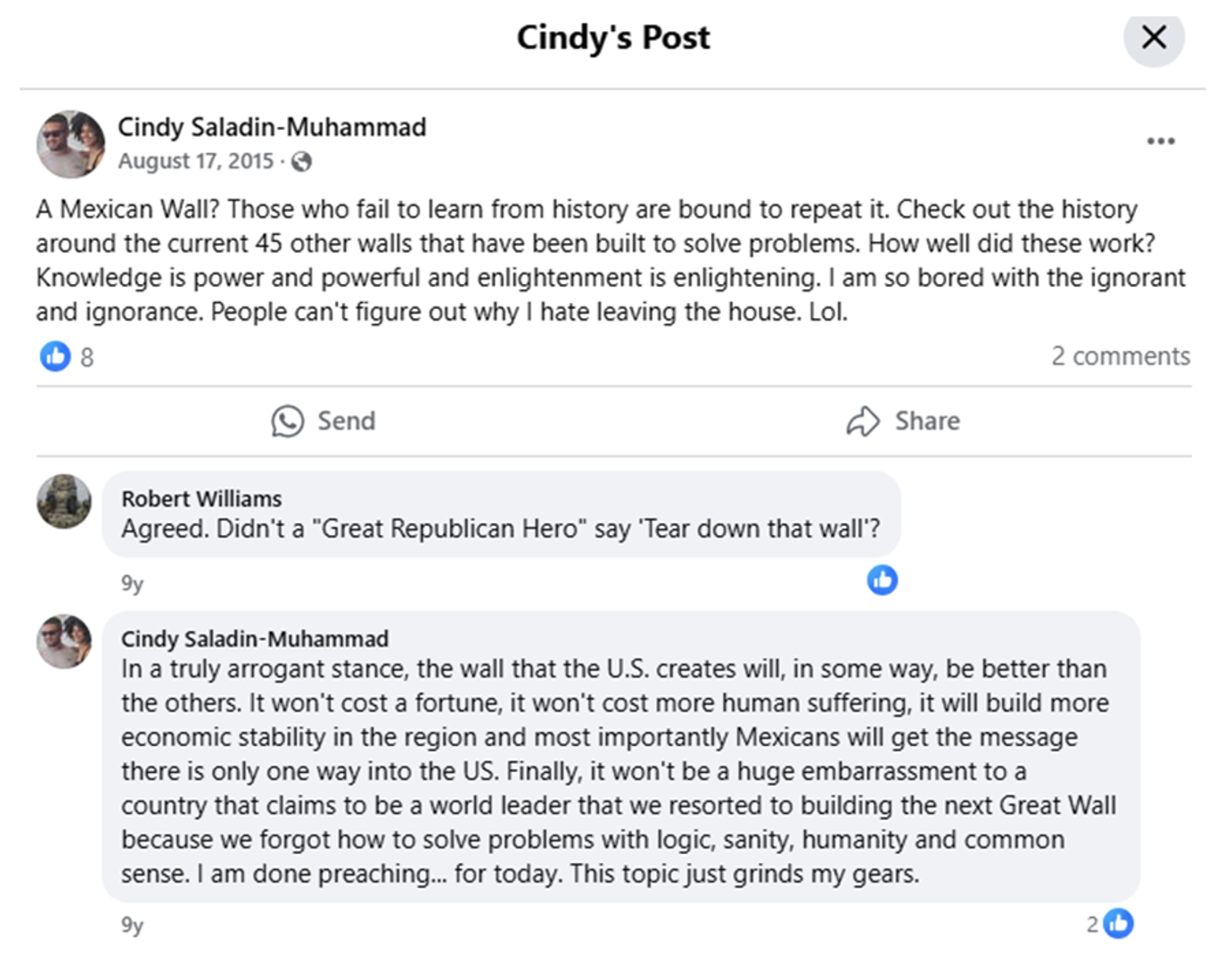1222x980 pixels.
Task: Open 9y timestamp under Robert's comment
Action: click(x=133, y=583)
